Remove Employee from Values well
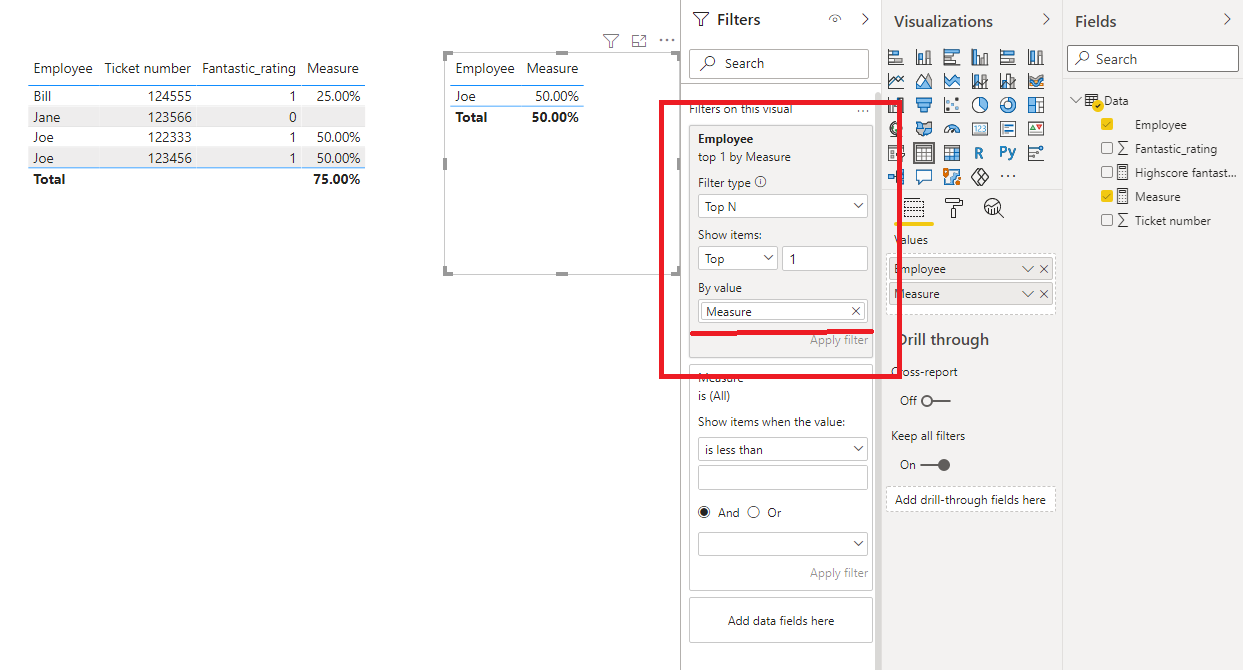The height and width of the screenshot is (670, 1243). click(1044, 269)
